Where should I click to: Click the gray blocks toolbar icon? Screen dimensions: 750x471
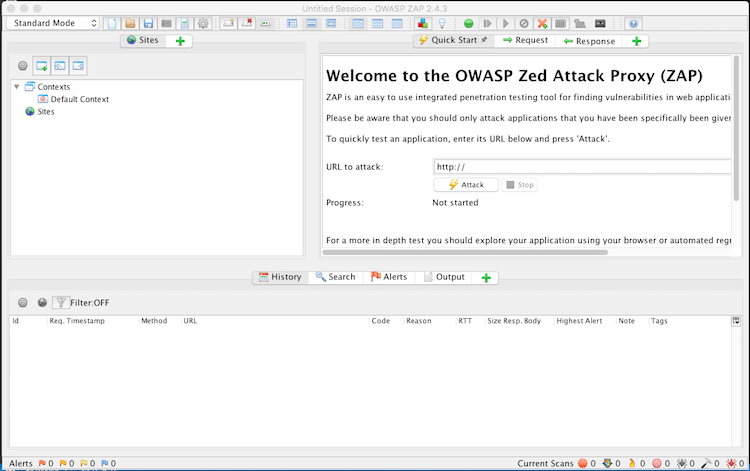click(580, 23)
